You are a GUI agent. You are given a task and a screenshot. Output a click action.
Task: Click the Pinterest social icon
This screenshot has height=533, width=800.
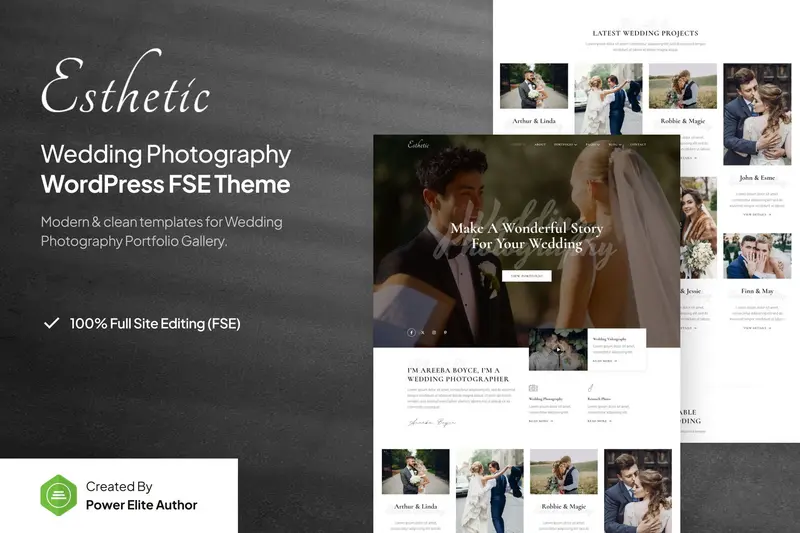pos(446,332)
